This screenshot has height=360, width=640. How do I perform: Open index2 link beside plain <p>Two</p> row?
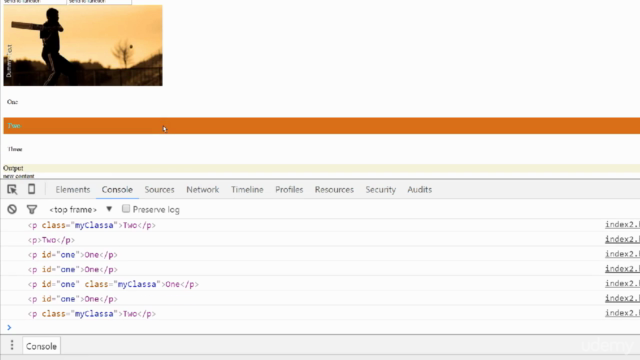[622, 239]
